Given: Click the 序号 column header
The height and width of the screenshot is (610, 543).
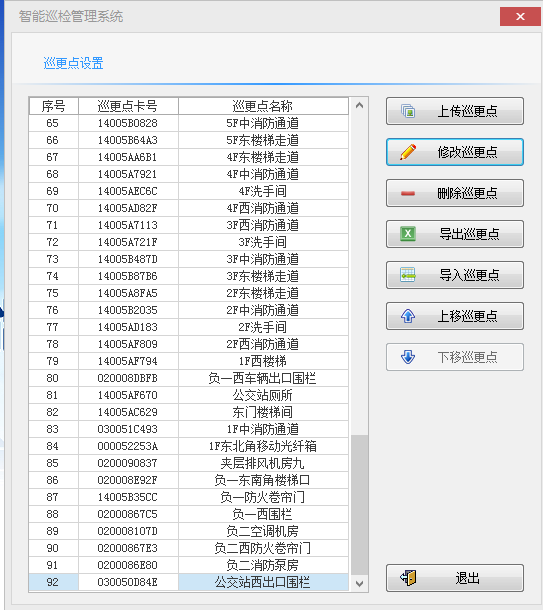Looking at the screenshot, I should point(54,106).
